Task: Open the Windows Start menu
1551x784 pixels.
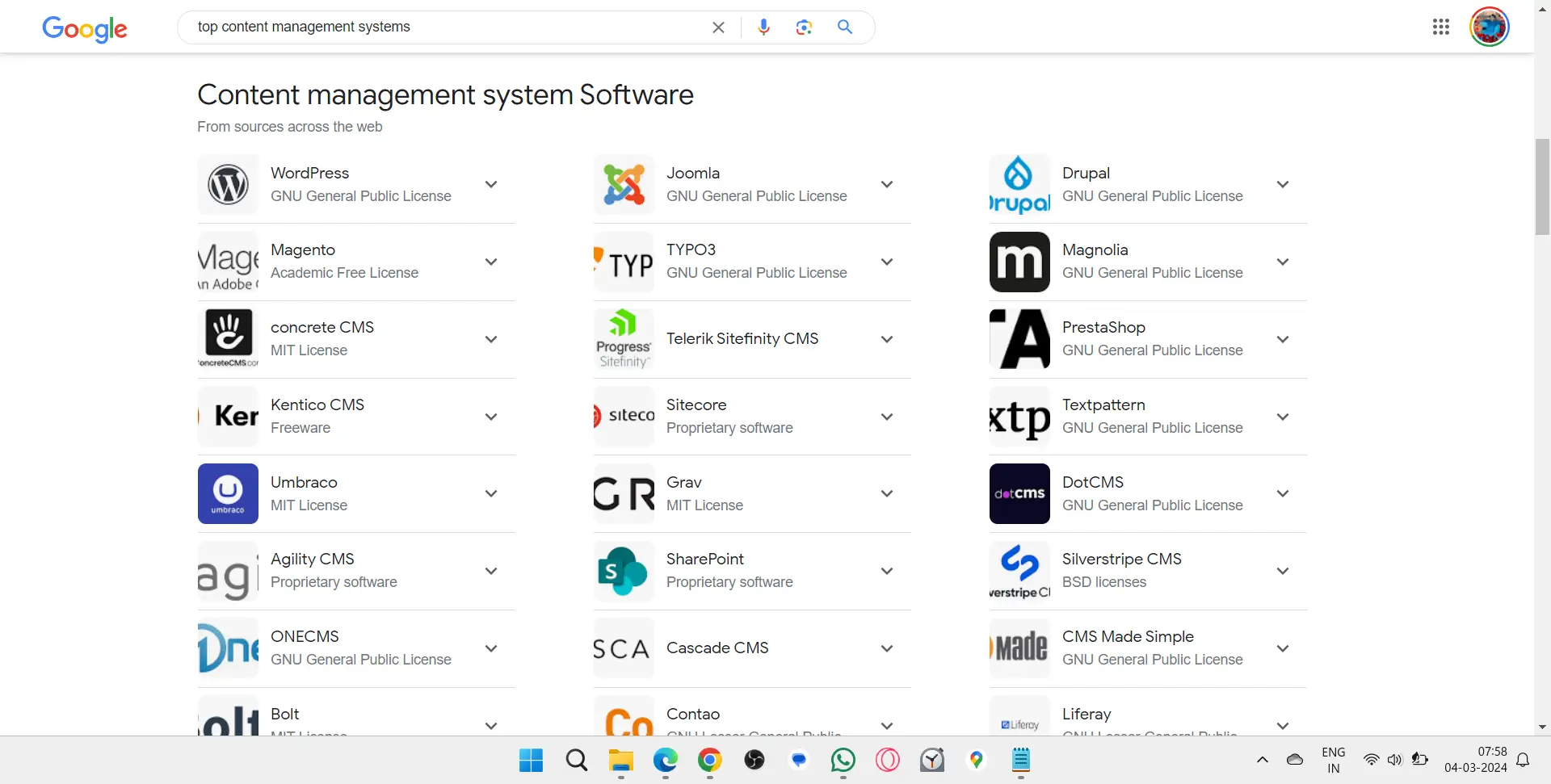Action: pos(531,760)
